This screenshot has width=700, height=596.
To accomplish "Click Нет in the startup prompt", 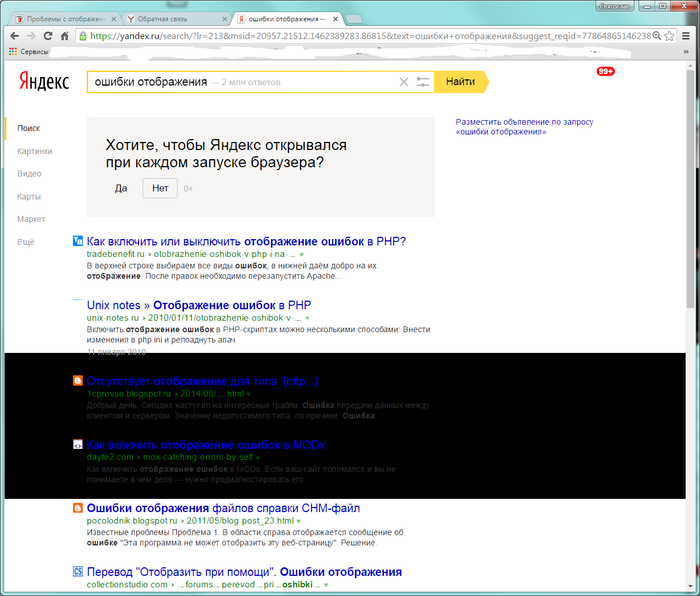I will pyautogui.click(x=160, y=188).
